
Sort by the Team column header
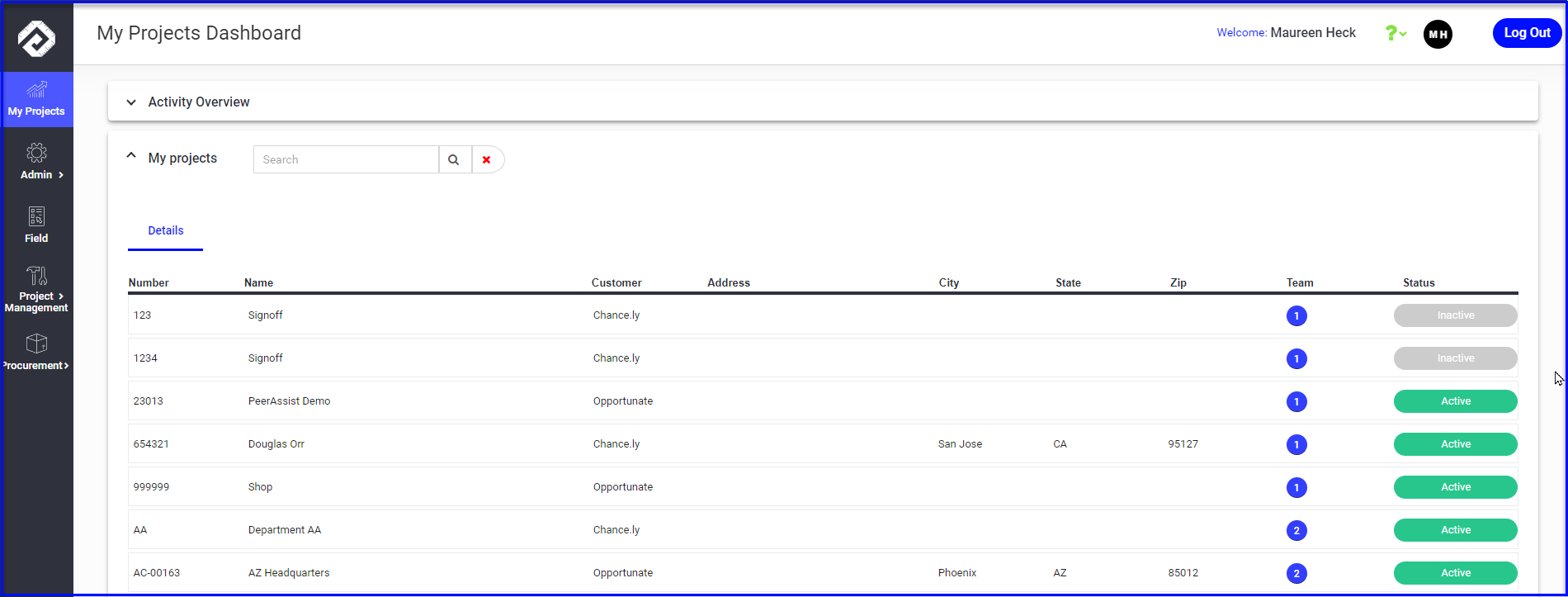point(1300,282)
